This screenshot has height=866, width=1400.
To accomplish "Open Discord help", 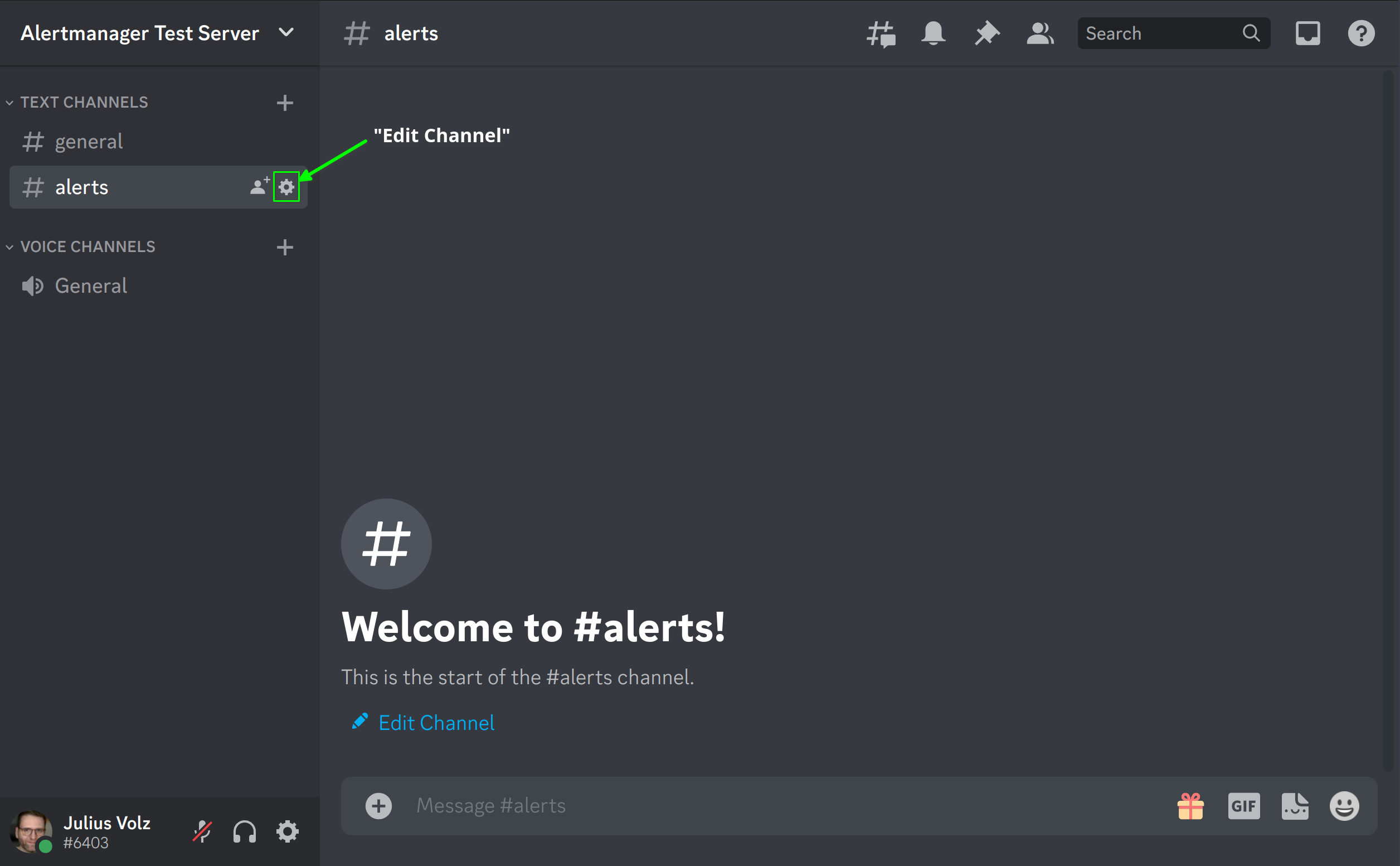I will [x=1362, y=33].
